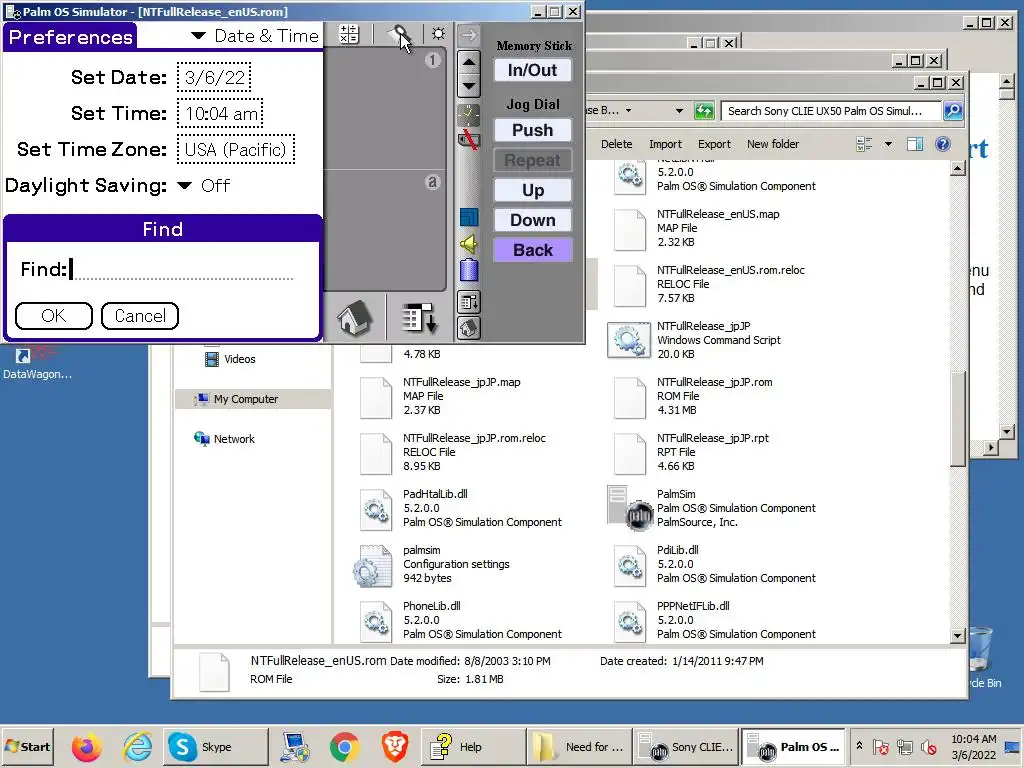Click Import in the Explorer toolbar
This screenshot has height=768, width=1024.
coord(665,144)
